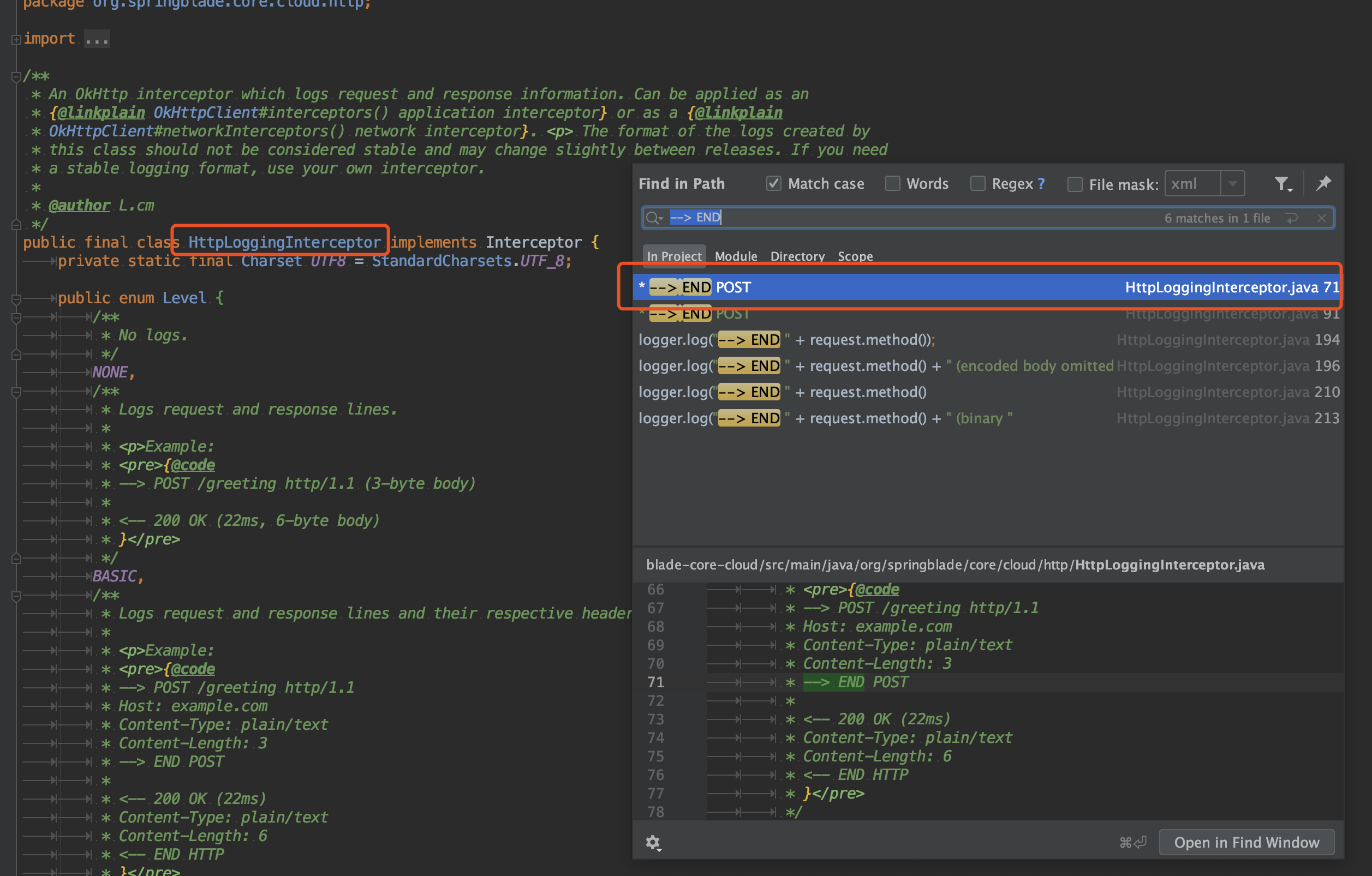Select the encoded body omitted result
This screenshot has width=1372, height=876.
[x=987, y=365]
